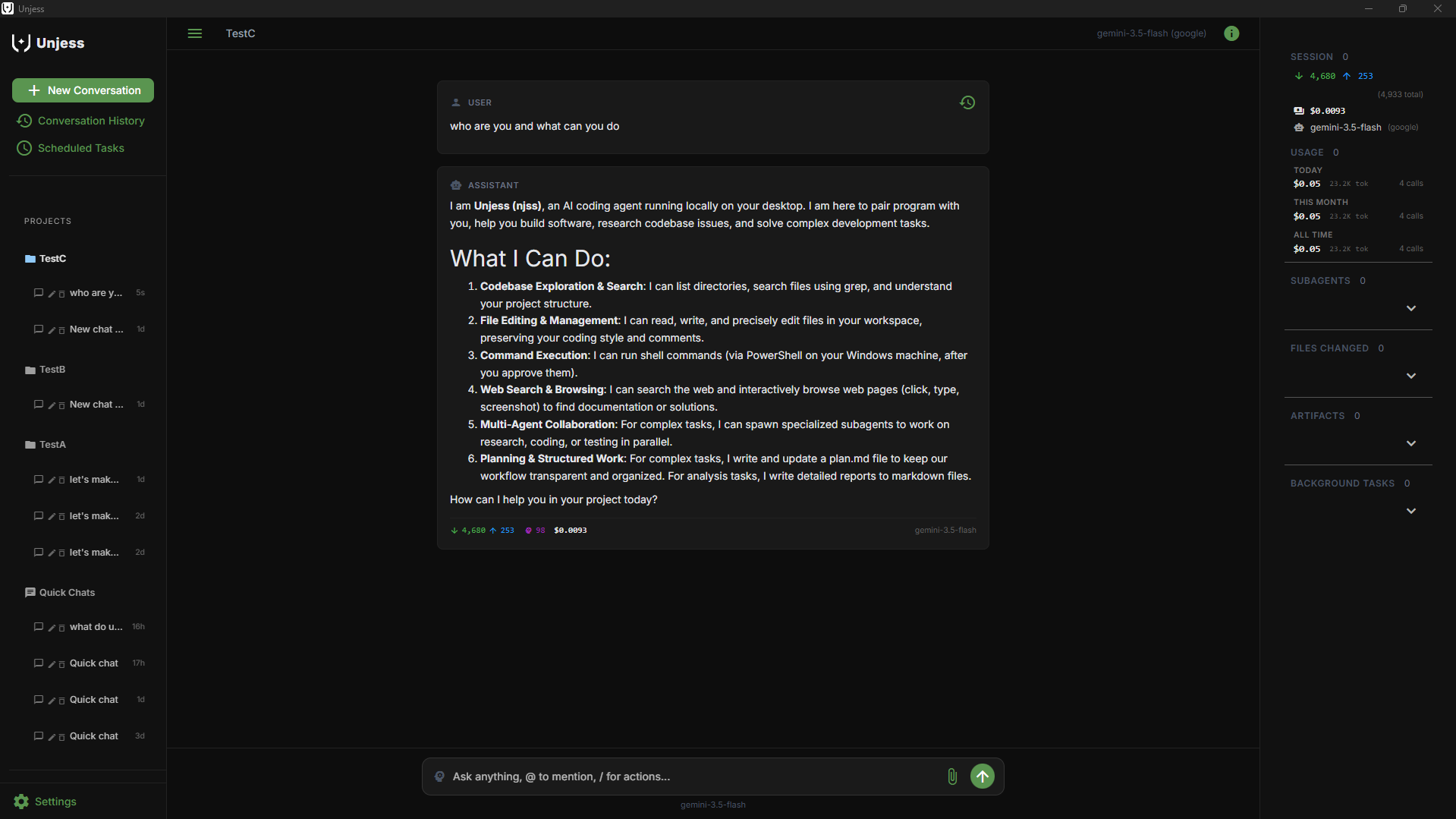Toggle the sidebar with the hamburger menu icon
The width and height of the screenshot is (1456, 819).
[195, 33]
